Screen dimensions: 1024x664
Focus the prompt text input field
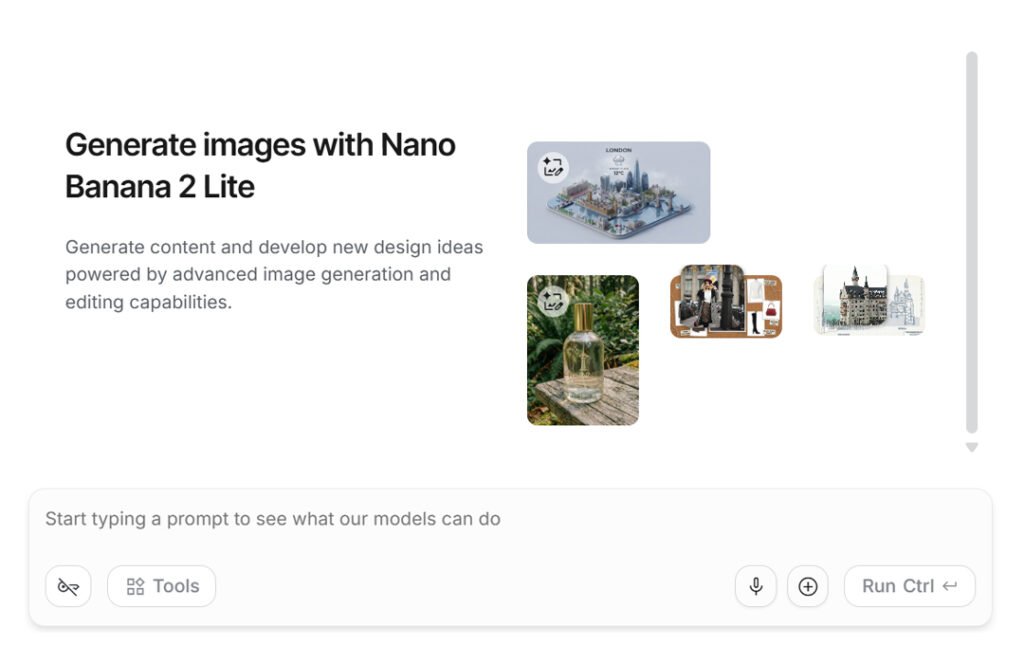pos(509,519)
